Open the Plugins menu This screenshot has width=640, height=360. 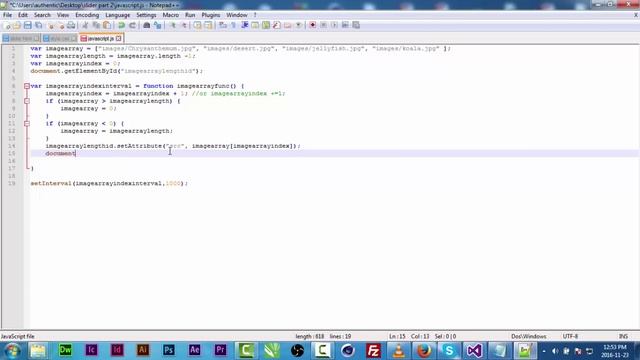(x=211, y=15)
